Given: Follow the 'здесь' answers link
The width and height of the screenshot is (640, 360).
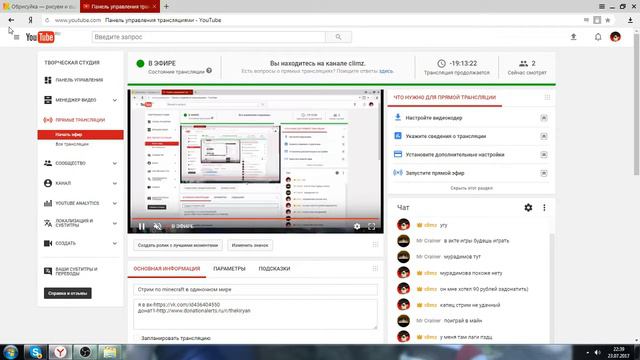Looking at the screenshot, I should point(386,71).
